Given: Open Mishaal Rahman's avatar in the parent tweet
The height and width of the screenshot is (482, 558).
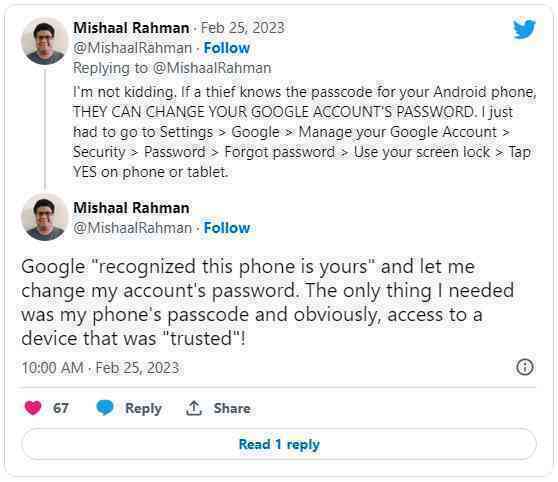Looking at the screenshot, I should (44, 41).
